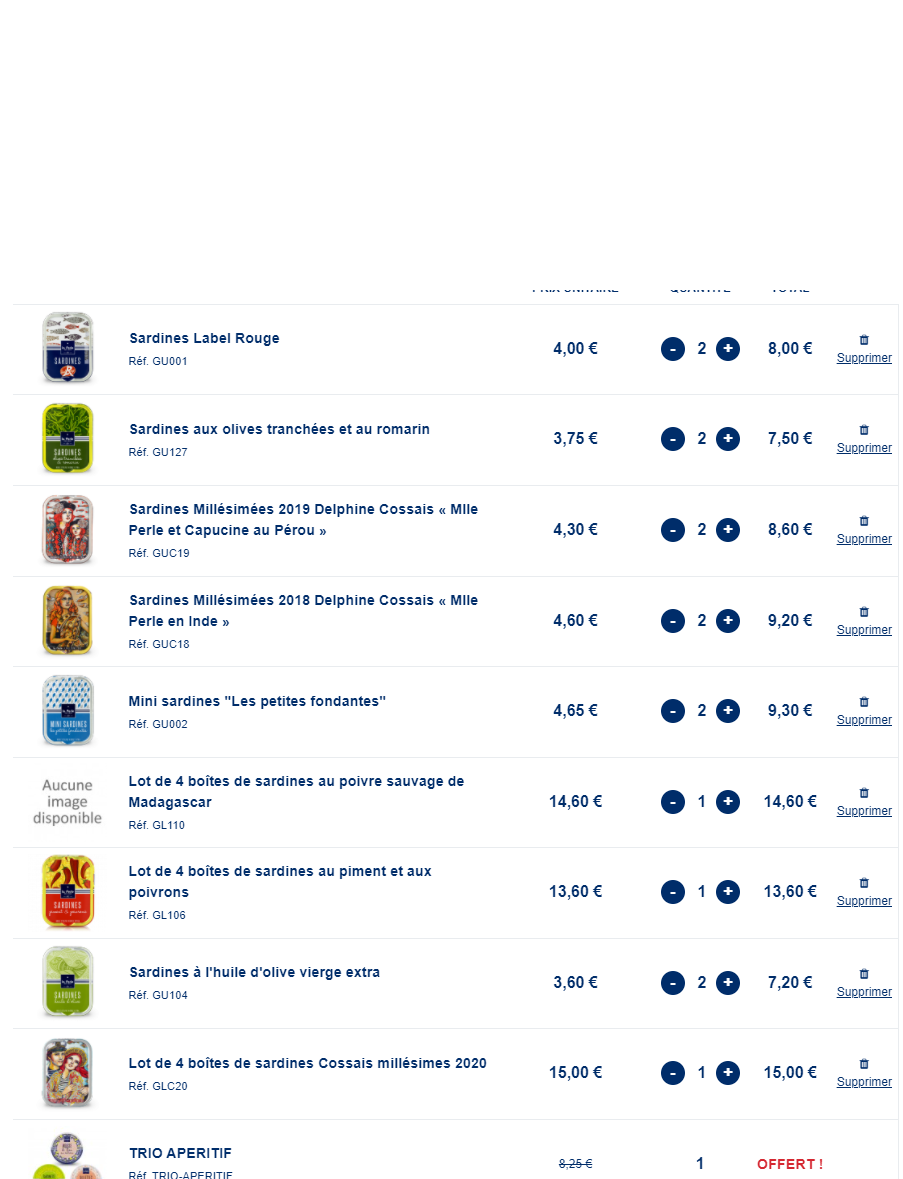Viewport: 903px width, 1179px height.
Task: Open Mini sardines "Les petites fondantes" product link
Action: point(257,701)
